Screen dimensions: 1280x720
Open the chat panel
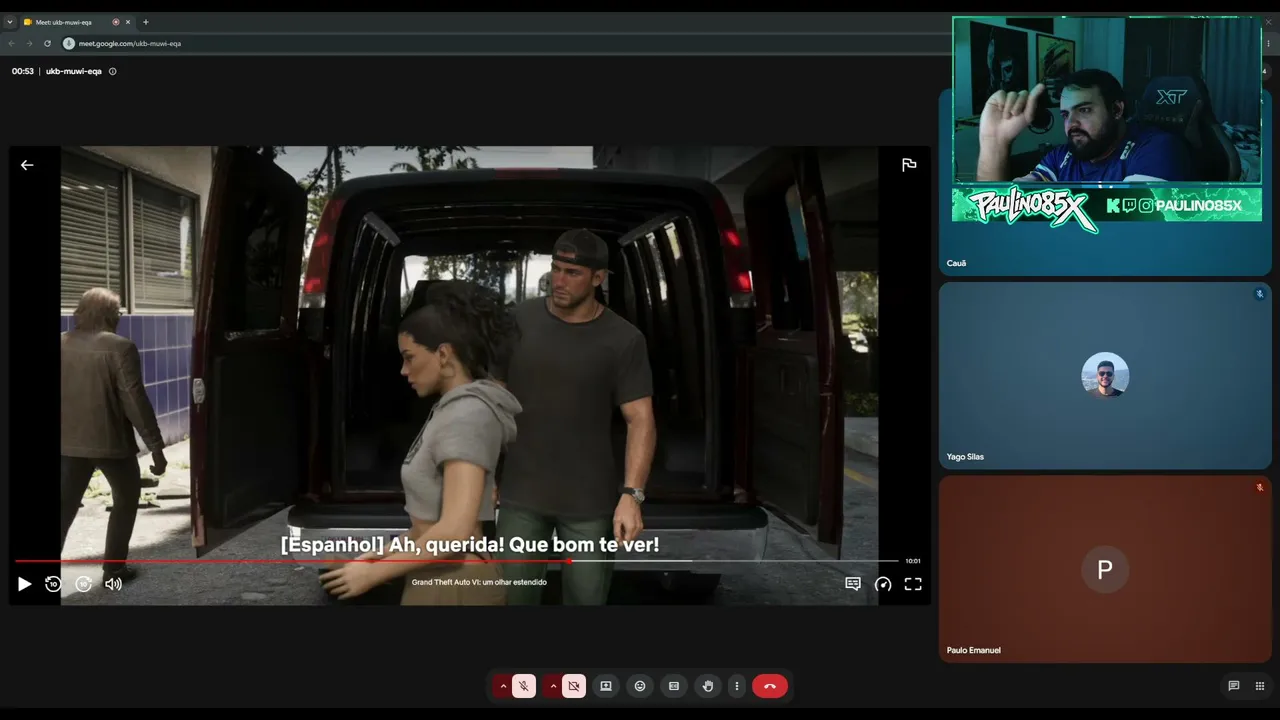click(1234, 686)
